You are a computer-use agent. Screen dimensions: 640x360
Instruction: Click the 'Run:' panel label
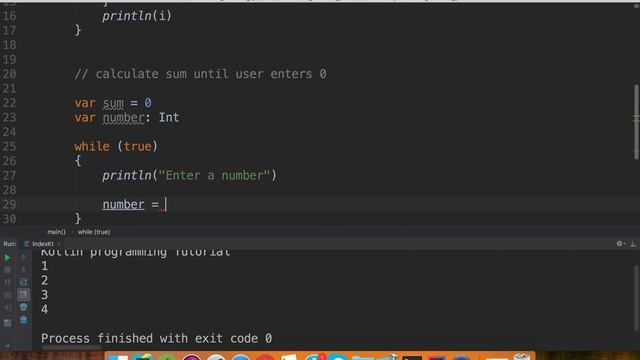[x=10, y=244]
